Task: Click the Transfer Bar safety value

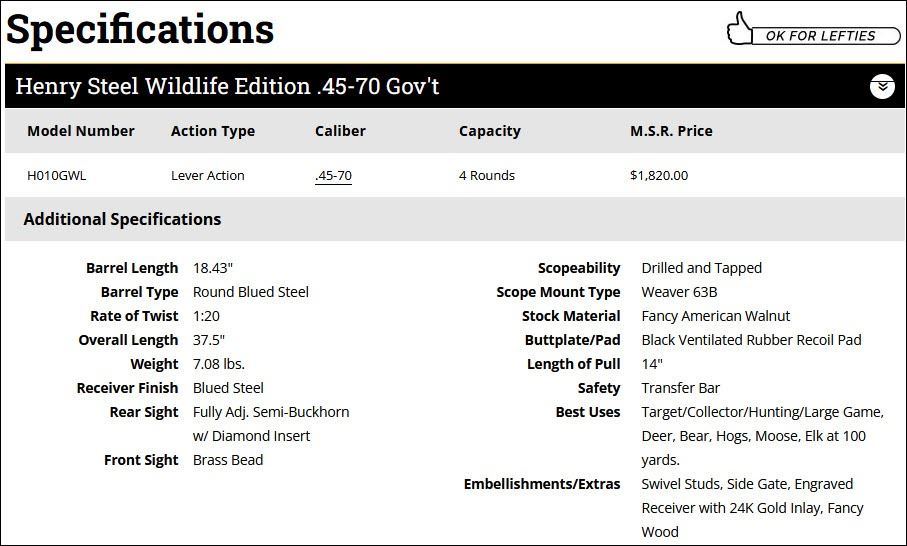Action: (681, 388)
